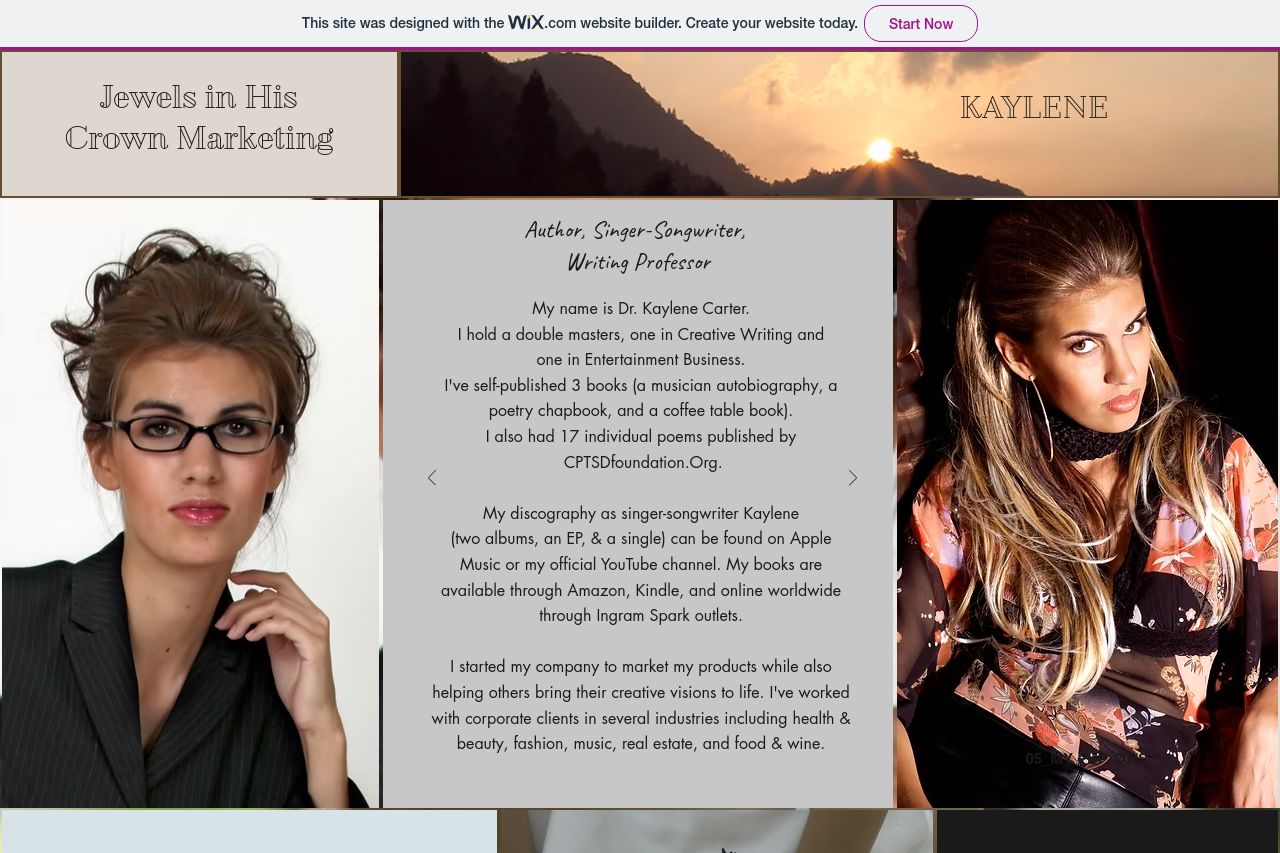Click the Author, Singer-Songwriter, Writing Professor heading
The width and height of the screenshot is (1280, 853).
(637, 246)
